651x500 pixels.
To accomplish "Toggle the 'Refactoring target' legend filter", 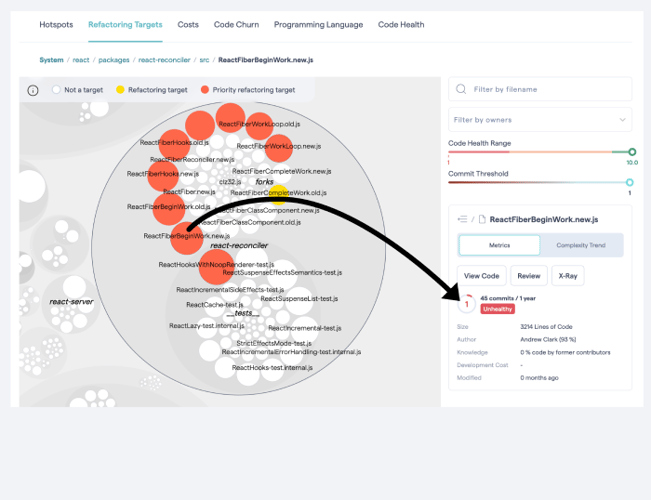I will 120,90.
